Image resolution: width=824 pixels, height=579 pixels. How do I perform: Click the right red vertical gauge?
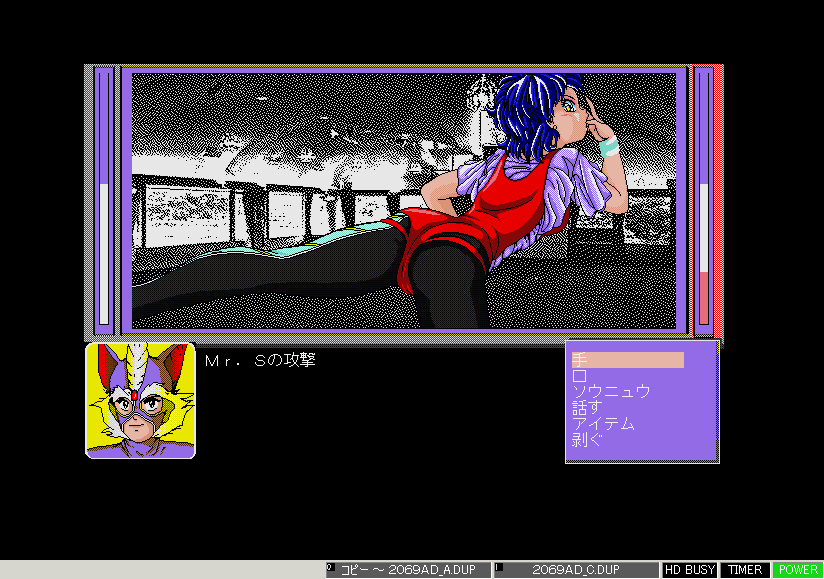point(703,200)
